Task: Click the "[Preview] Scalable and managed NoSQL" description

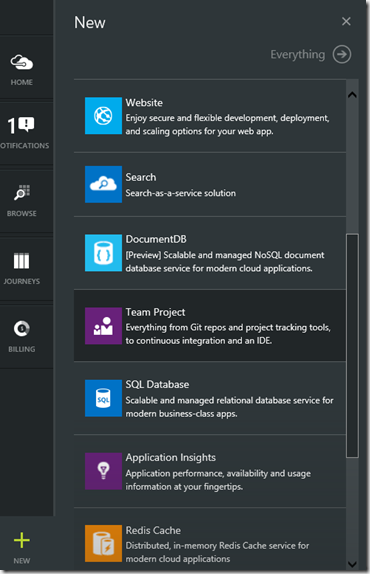Action: point(225,262)
